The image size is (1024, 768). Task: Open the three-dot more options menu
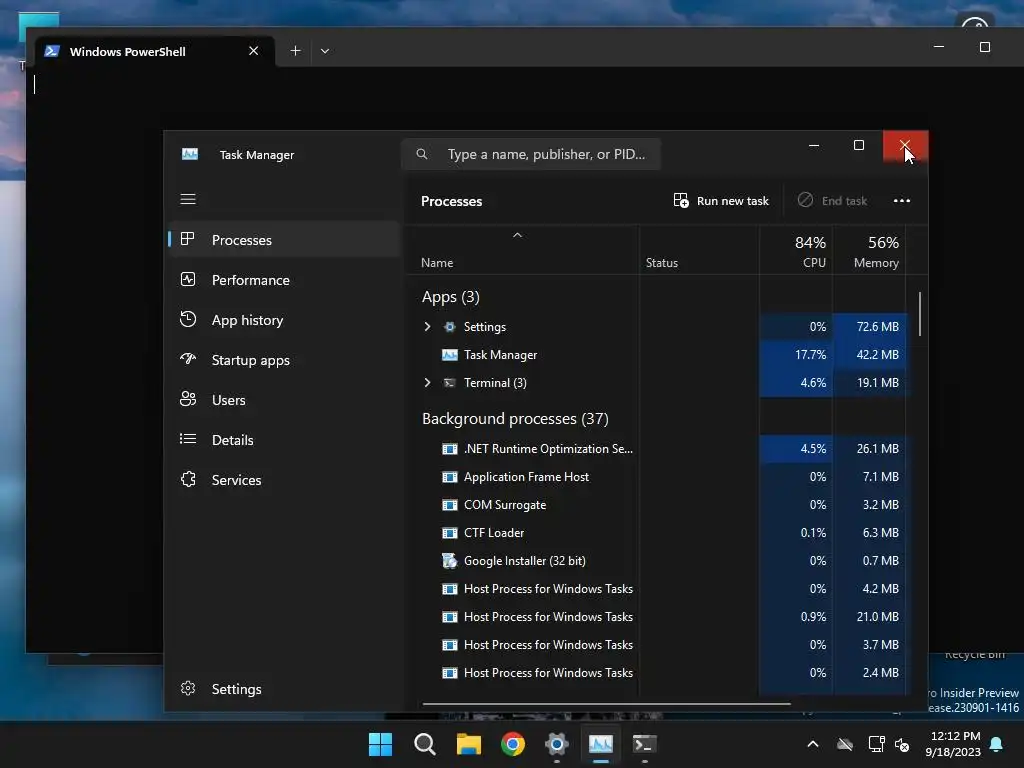902,200
